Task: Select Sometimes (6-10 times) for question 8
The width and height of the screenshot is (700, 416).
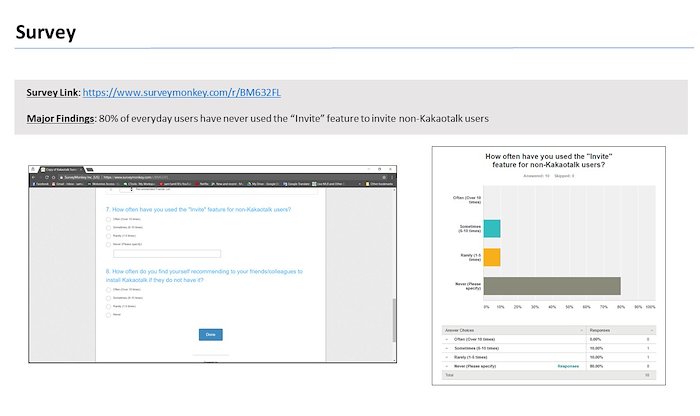Action: (108, 298)
